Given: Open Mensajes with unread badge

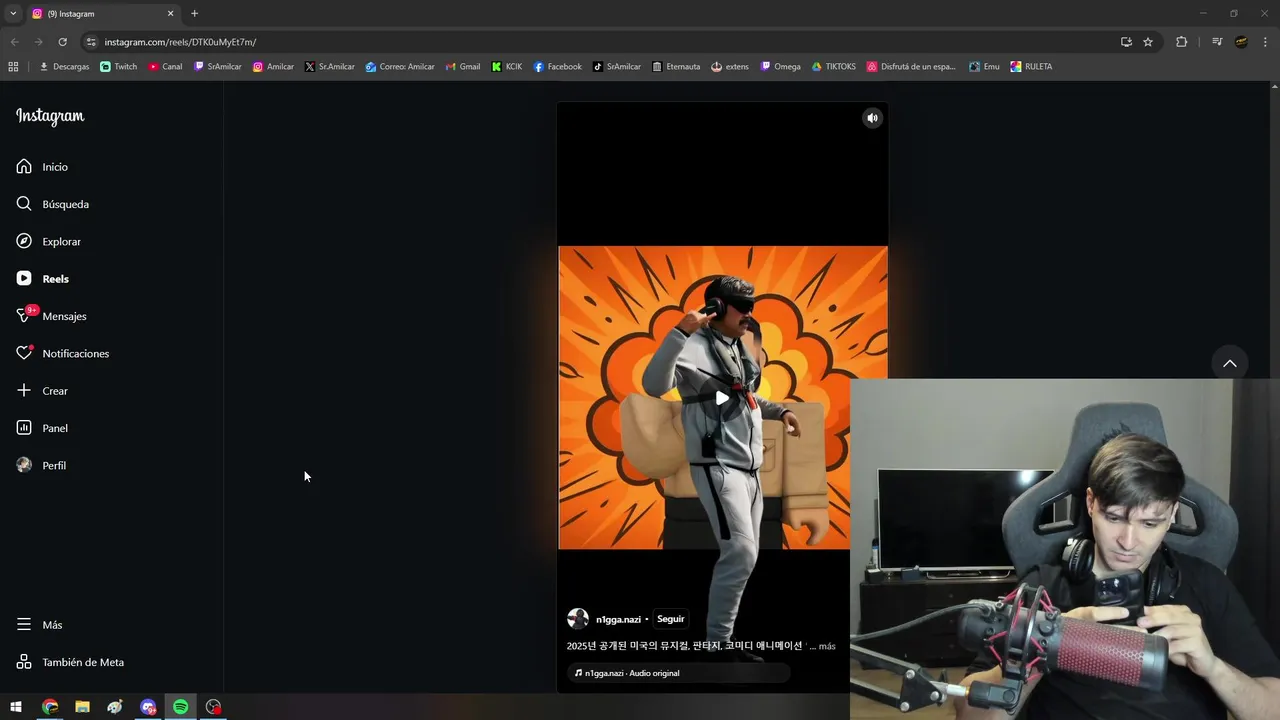Looking at the screenshot, I should tap(51, 316).
